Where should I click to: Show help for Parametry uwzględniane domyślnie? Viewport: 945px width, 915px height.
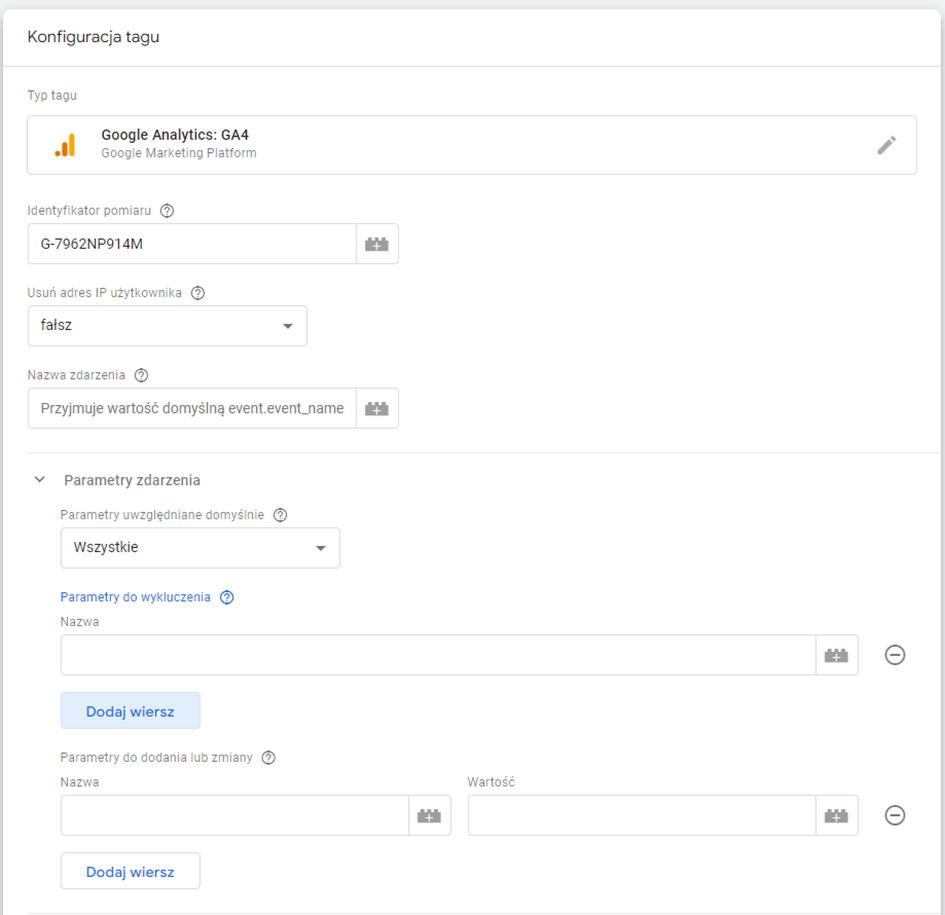pyautogui.click(x=280, y=515)
